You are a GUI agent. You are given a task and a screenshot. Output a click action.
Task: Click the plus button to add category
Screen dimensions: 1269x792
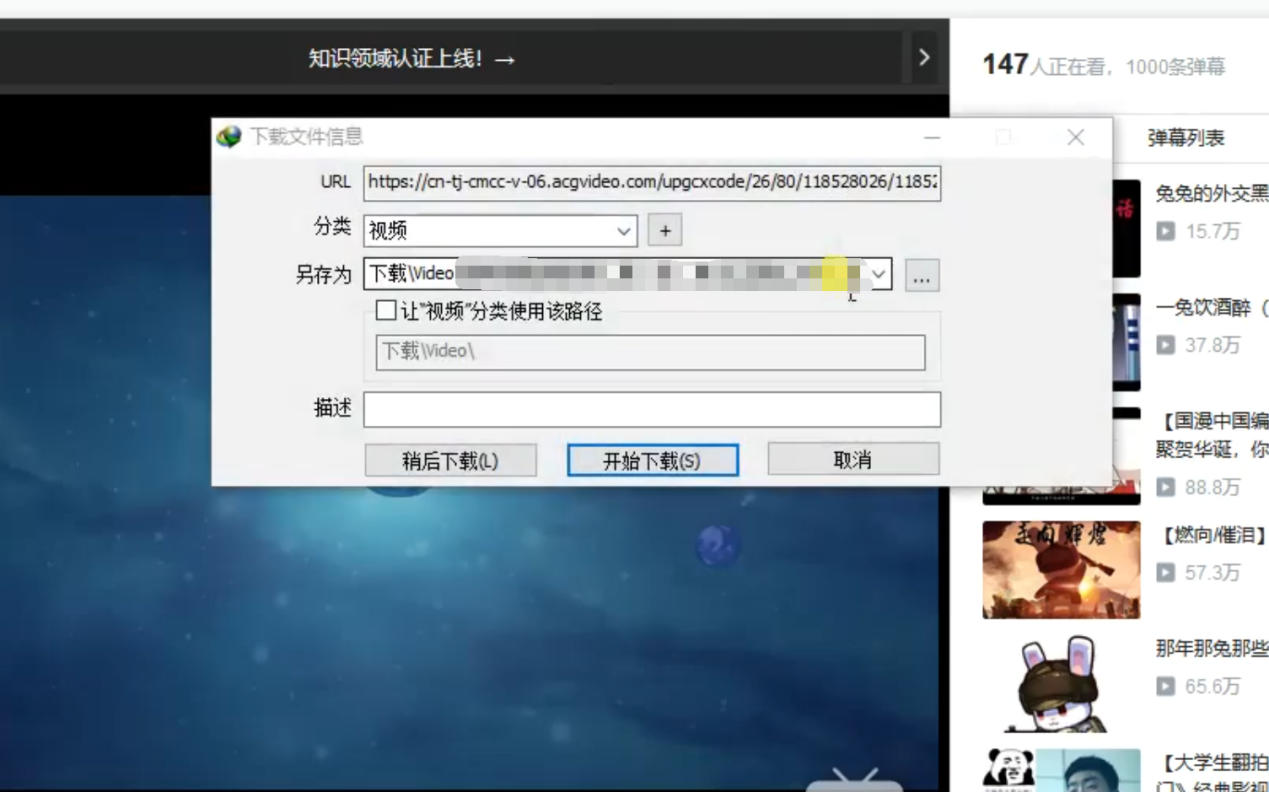click(665, 231)
